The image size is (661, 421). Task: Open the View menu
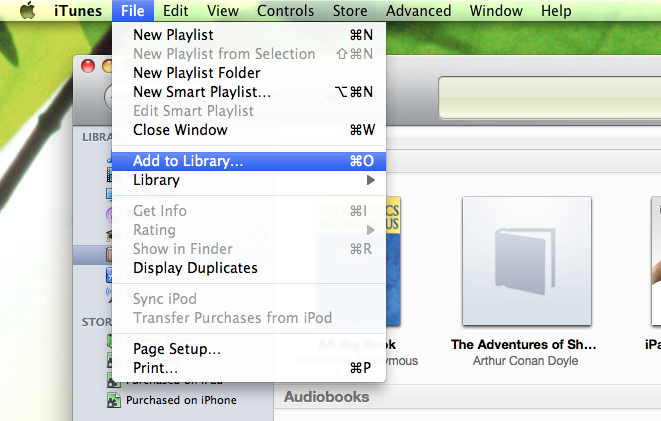tap(223, 11)
